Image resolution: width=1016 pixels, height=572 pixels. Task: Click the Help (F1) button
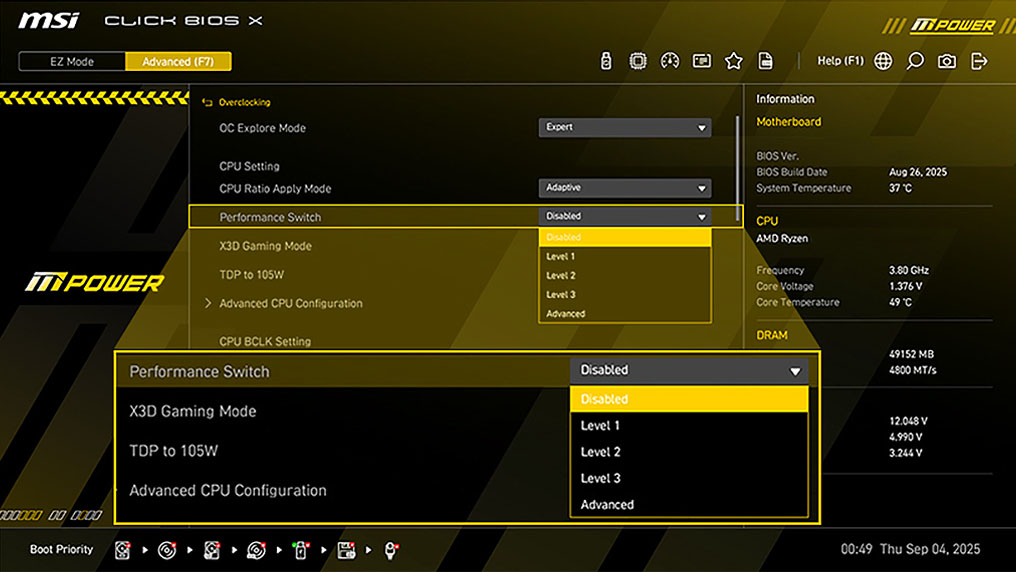click(840, 61)
